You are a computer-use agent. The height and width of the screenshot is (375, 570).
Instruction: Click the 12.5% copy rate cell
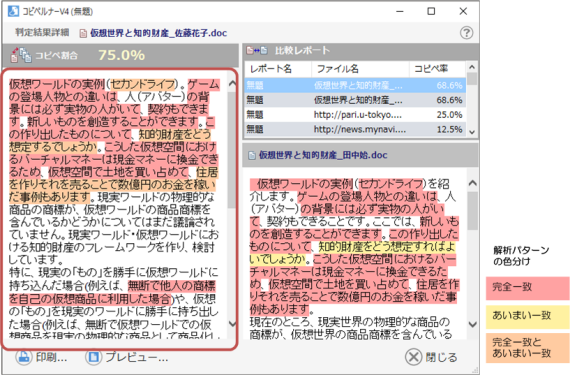(x=449, y=129)
